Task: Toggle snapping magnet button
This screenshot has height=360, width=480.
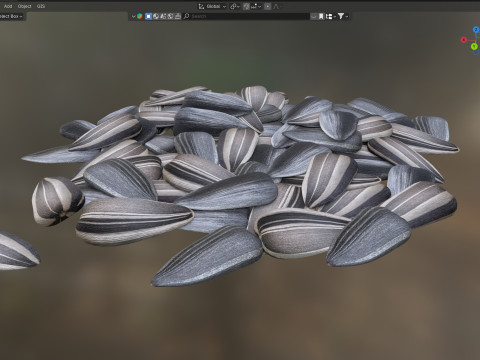Action: (246, 6)
